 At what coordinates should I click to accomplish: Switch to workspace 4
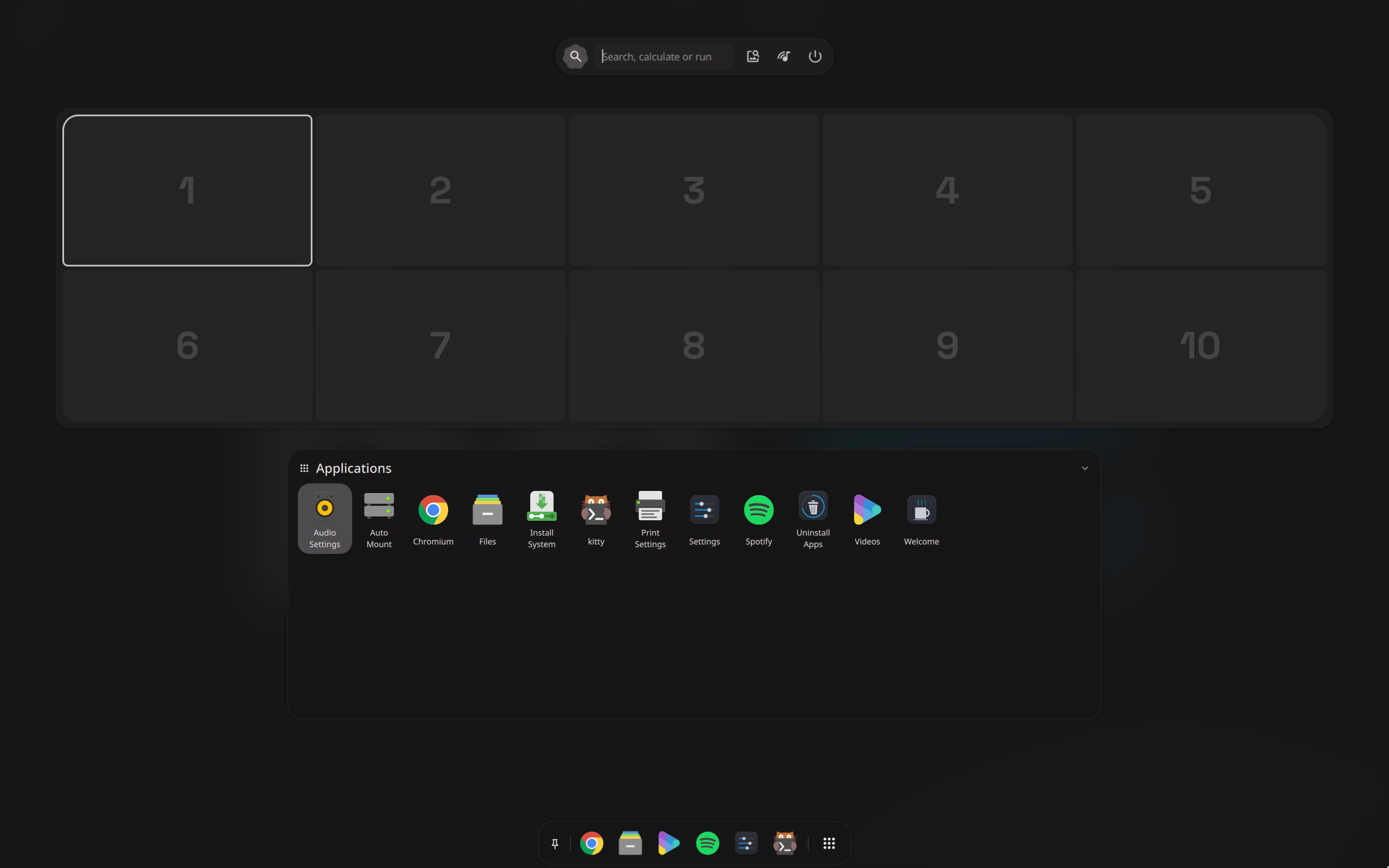click(947, 190)
